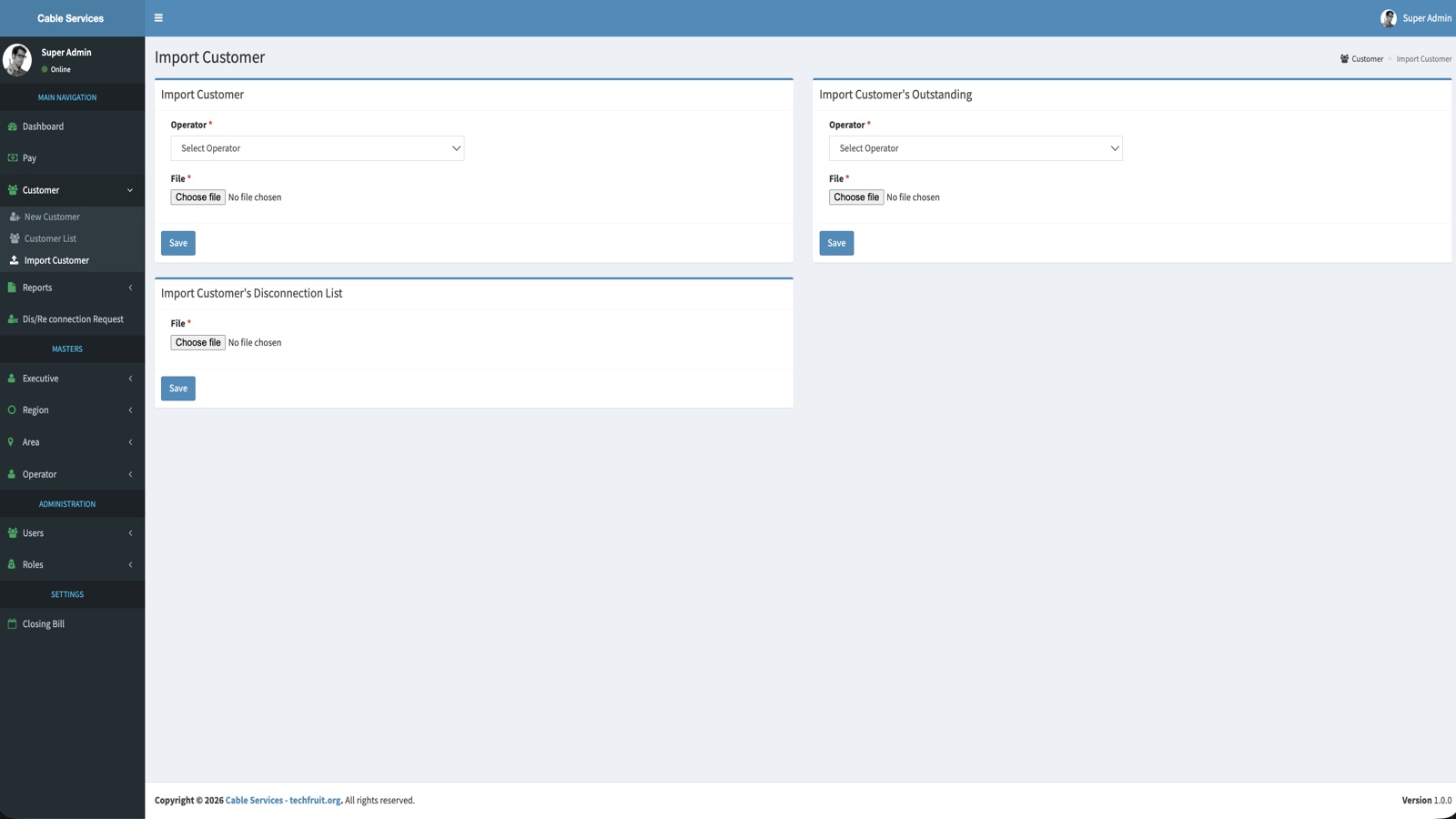The image size is (1456, 819).
Task: Choose file in Import Customer panel
Action: click(197, 197)
